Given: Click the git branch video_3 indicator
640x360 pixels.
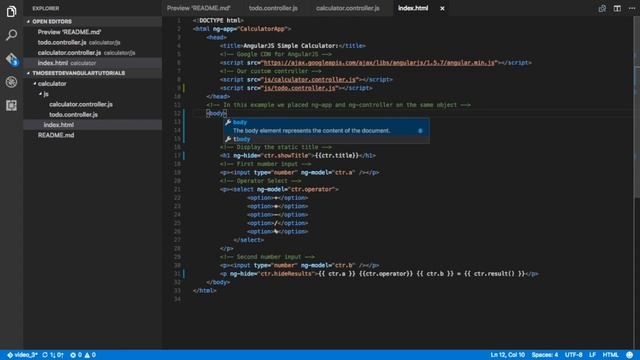Looking at the screenshot, I should click(22, 355).
